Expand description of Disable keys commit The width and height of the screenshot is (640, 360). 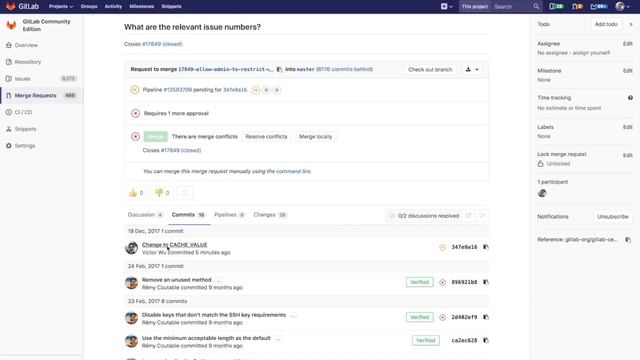tap(293, 315)
